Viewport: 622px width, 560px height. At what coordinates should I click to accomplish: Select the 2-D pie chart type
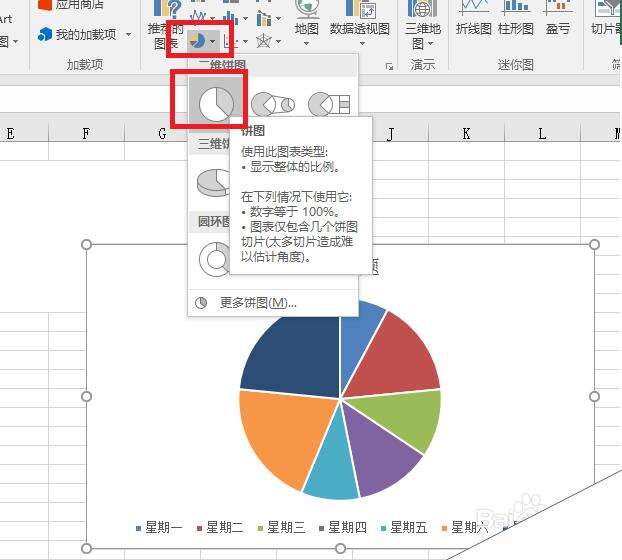pos(216,104)
